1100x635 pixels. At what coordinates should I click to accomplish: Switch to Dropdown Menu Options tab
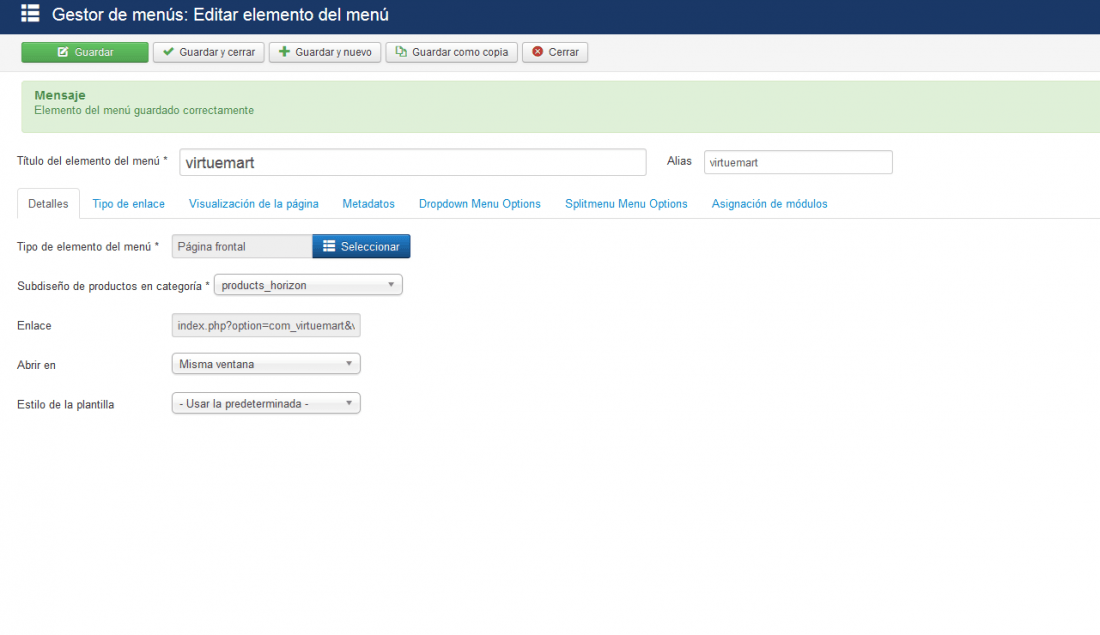click(x=480, y=203)
